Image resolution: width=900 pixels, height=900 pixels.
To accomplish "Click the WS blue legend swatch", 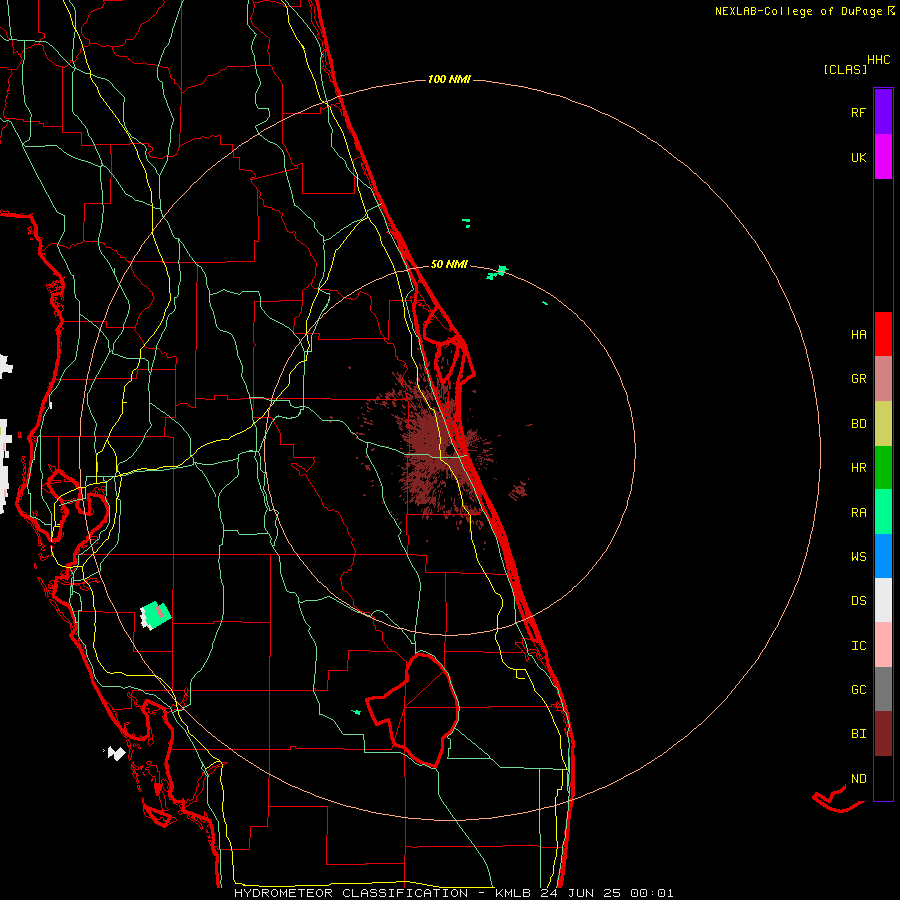I will click(883, 556).
